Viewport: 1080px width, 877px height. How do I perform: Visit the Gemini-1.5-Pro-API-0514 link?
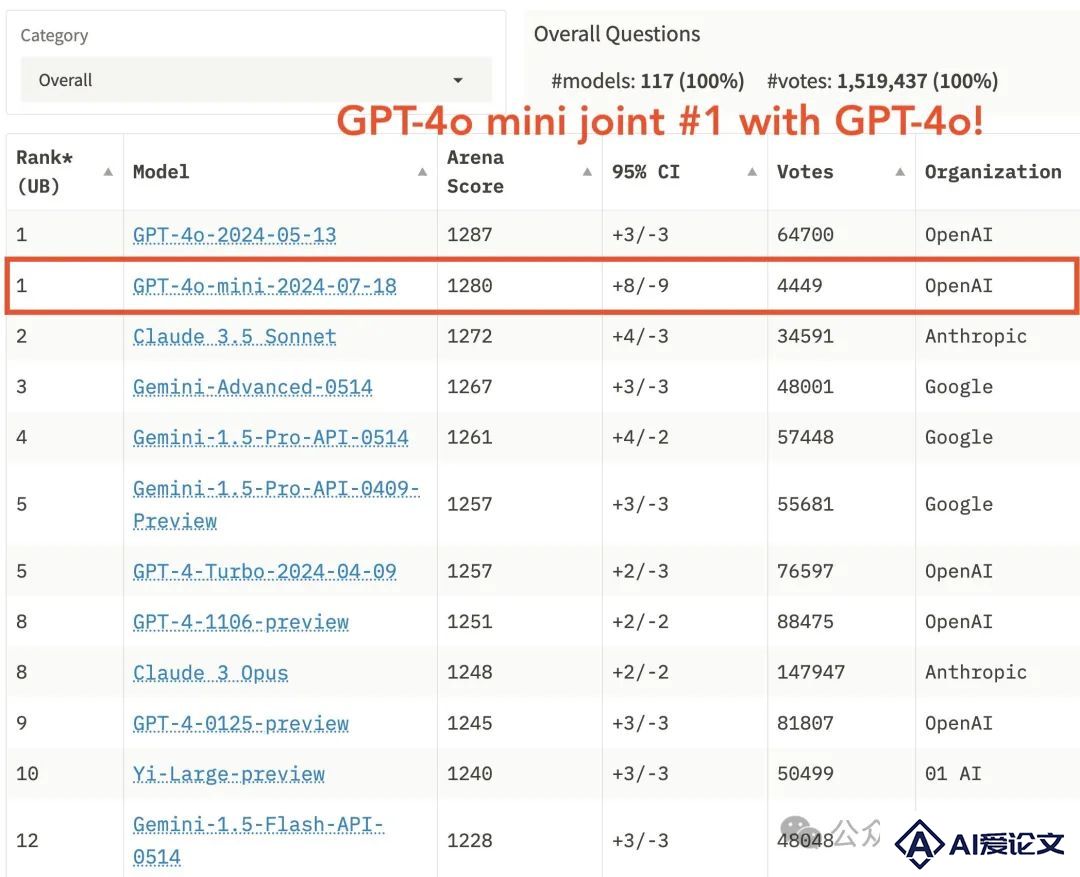(271, 437)
